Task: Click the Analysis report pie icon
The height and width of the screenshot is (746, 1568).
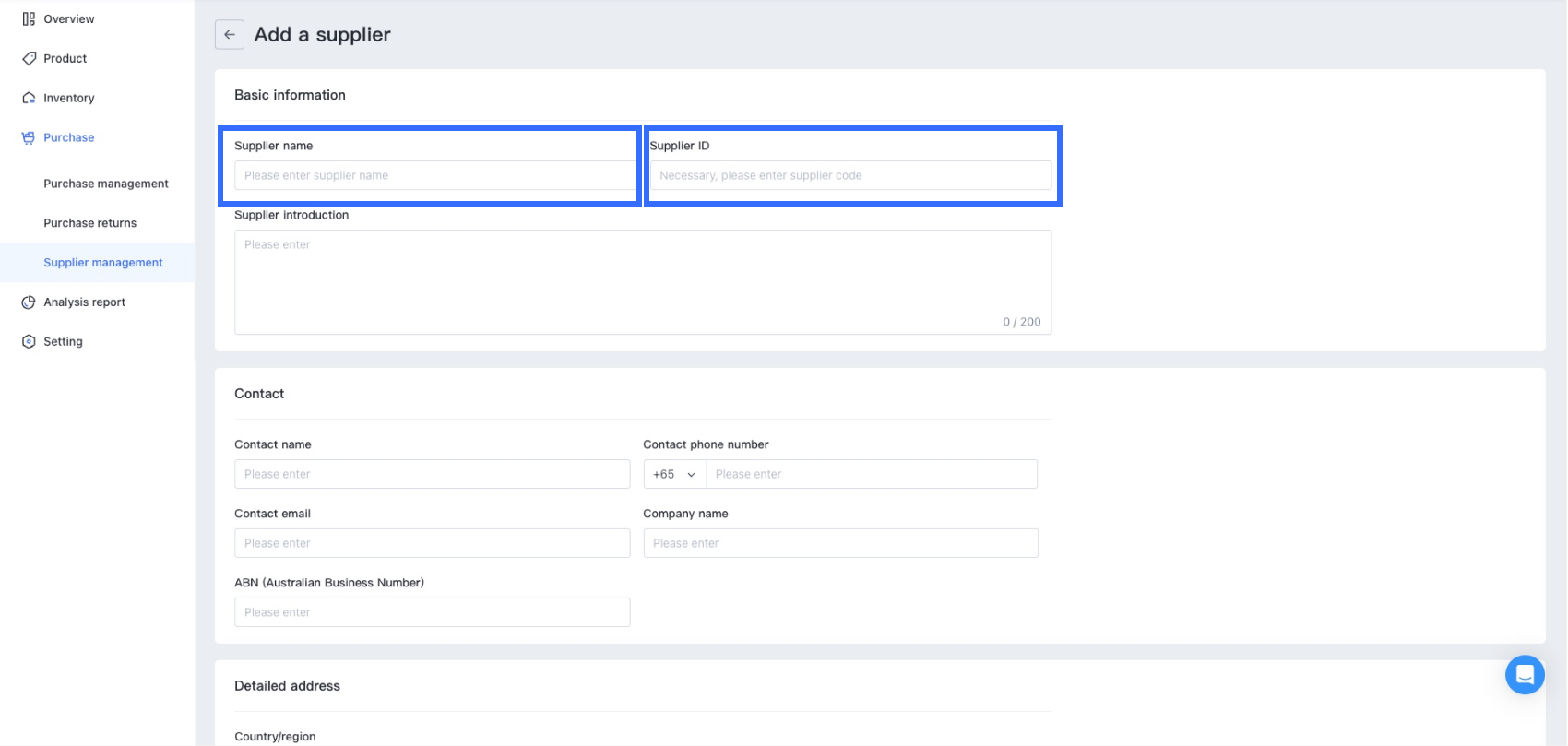Action: 29,302
